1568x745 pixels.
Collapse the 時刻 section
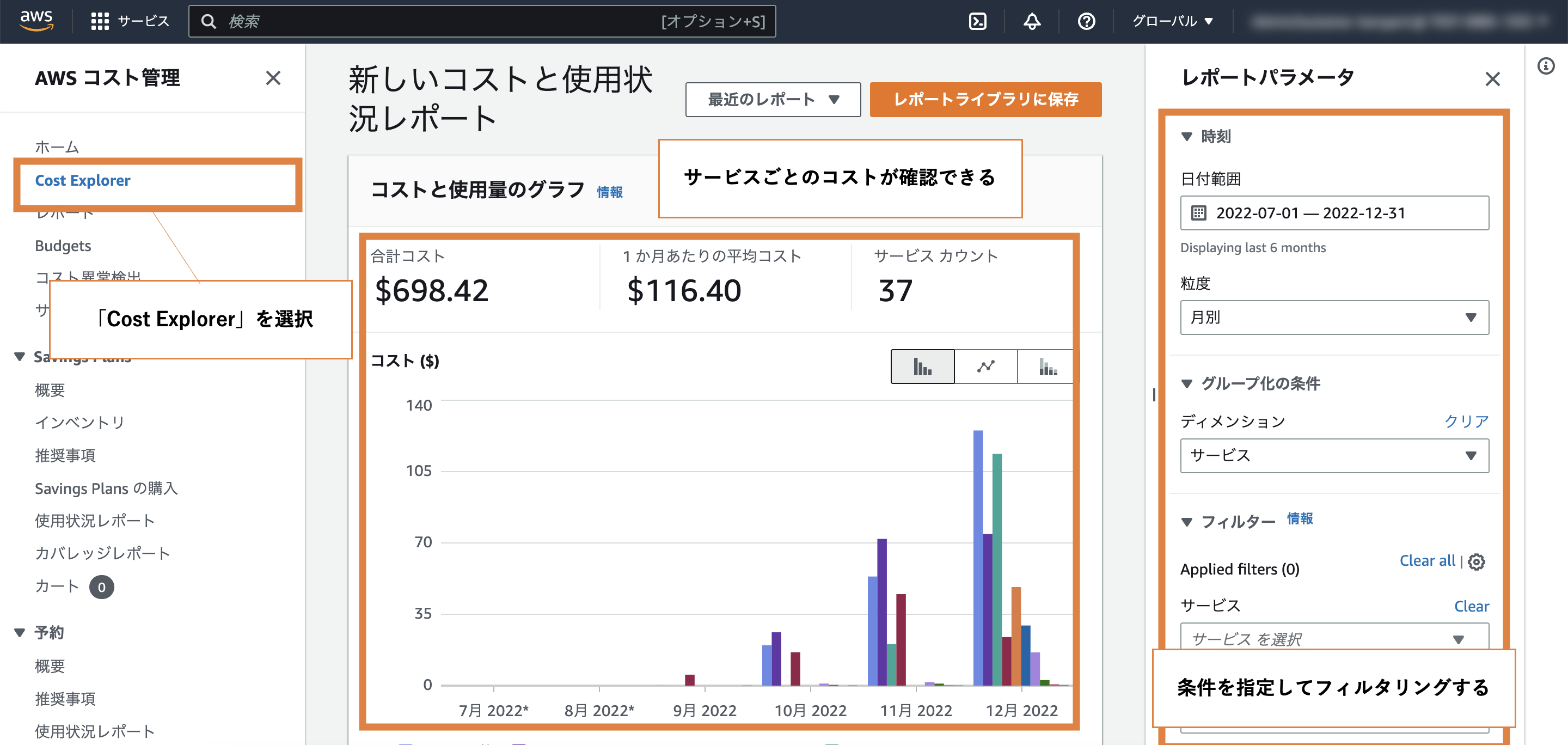point(1186,136)
